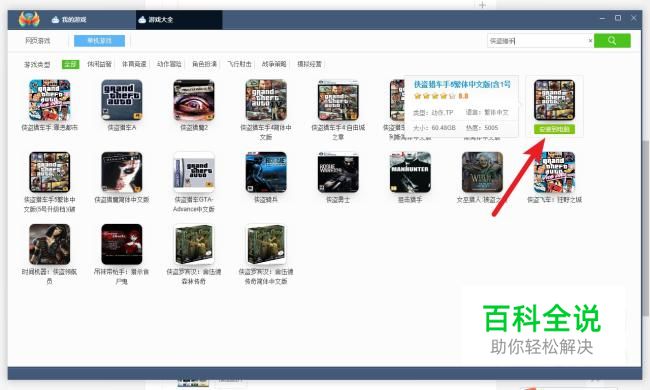650x390 pixels.
Task: Open the 侠盗罗宾汉 简体中文版 box icon
Action: pos(266,244)
